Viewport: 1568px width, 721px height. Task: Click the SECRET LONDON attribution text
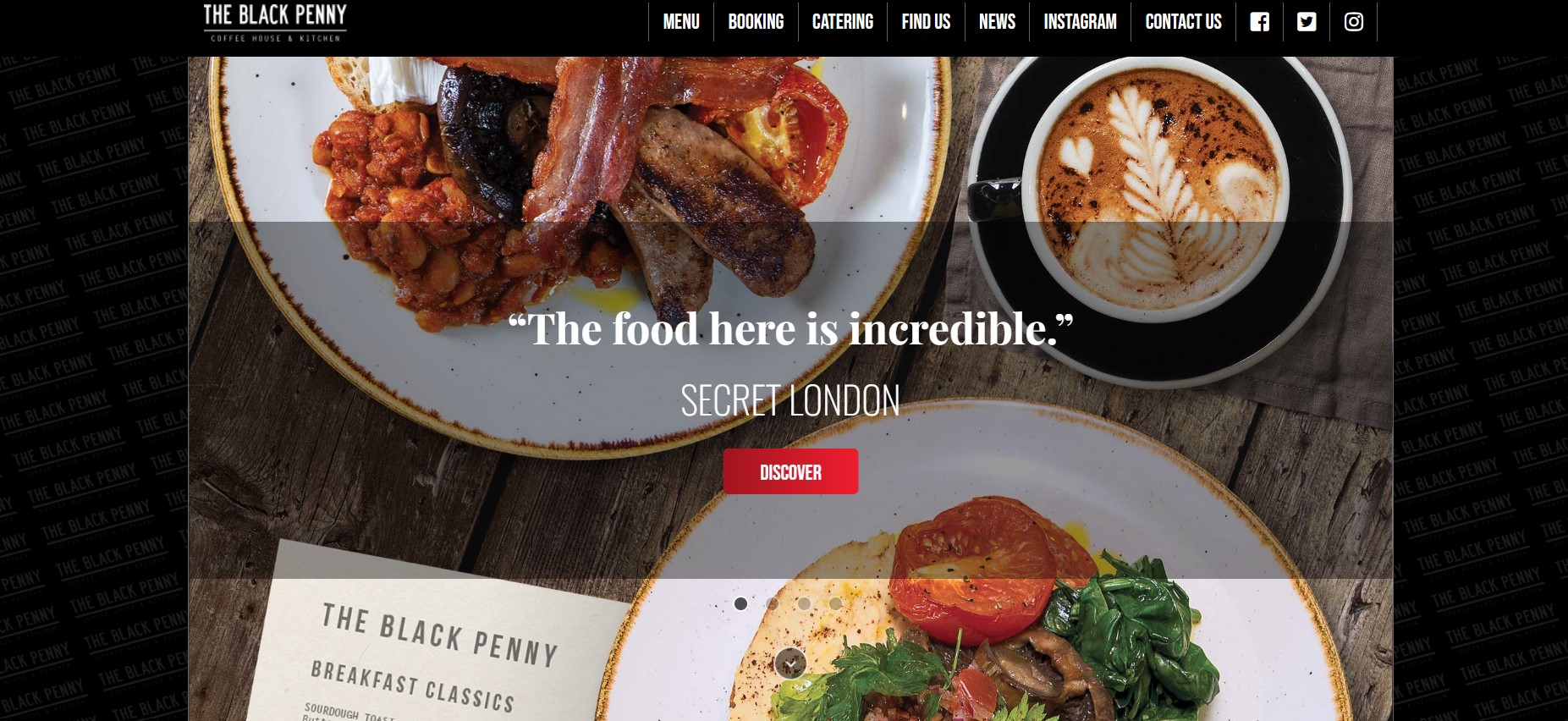click(x=790, y=400)
